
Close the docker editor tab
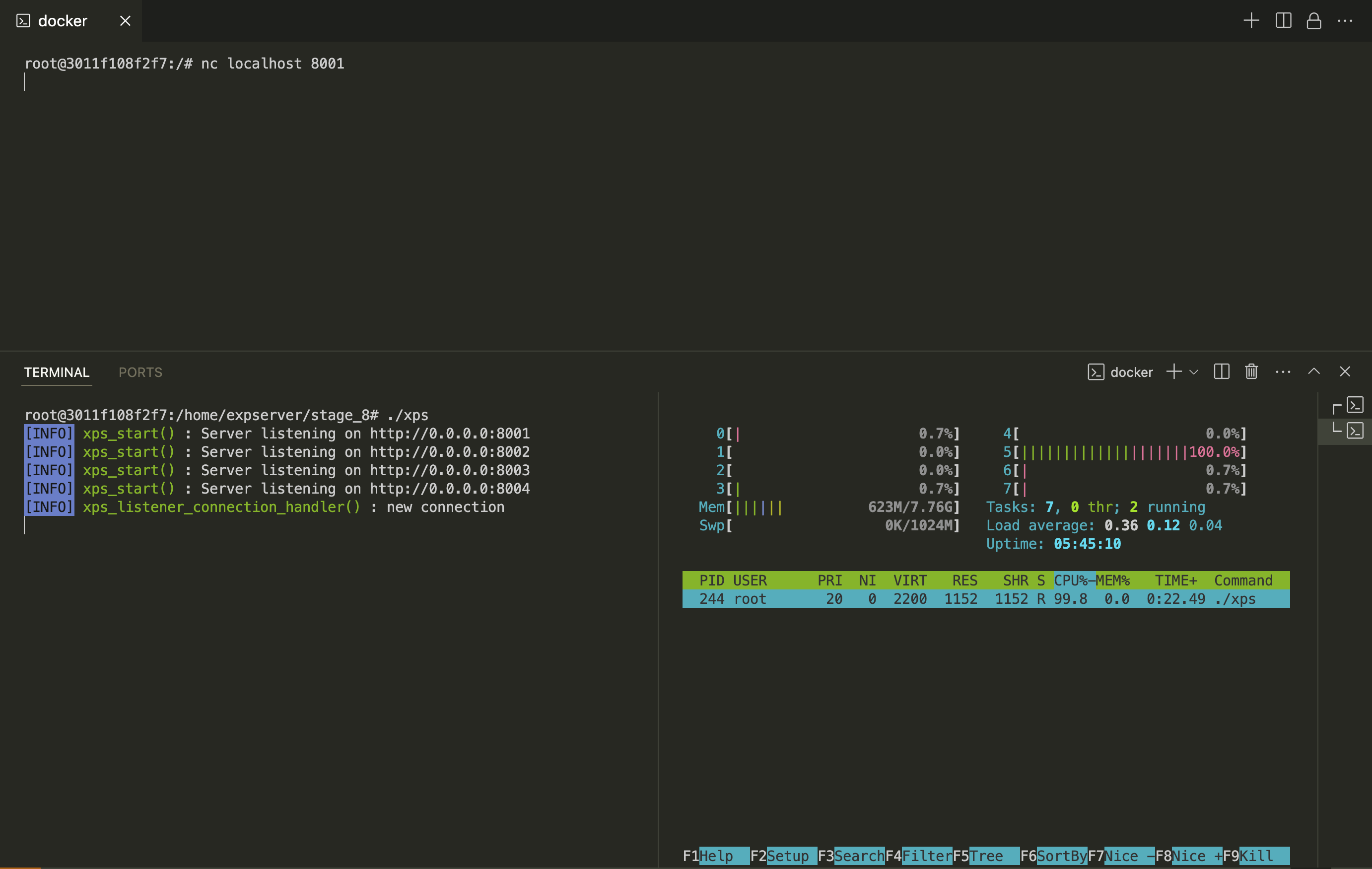tap(126, 21)
